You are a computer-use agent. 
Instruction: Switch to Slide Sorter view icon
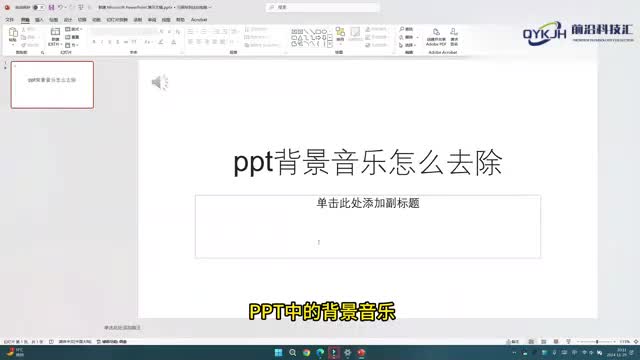coord(544,342)
